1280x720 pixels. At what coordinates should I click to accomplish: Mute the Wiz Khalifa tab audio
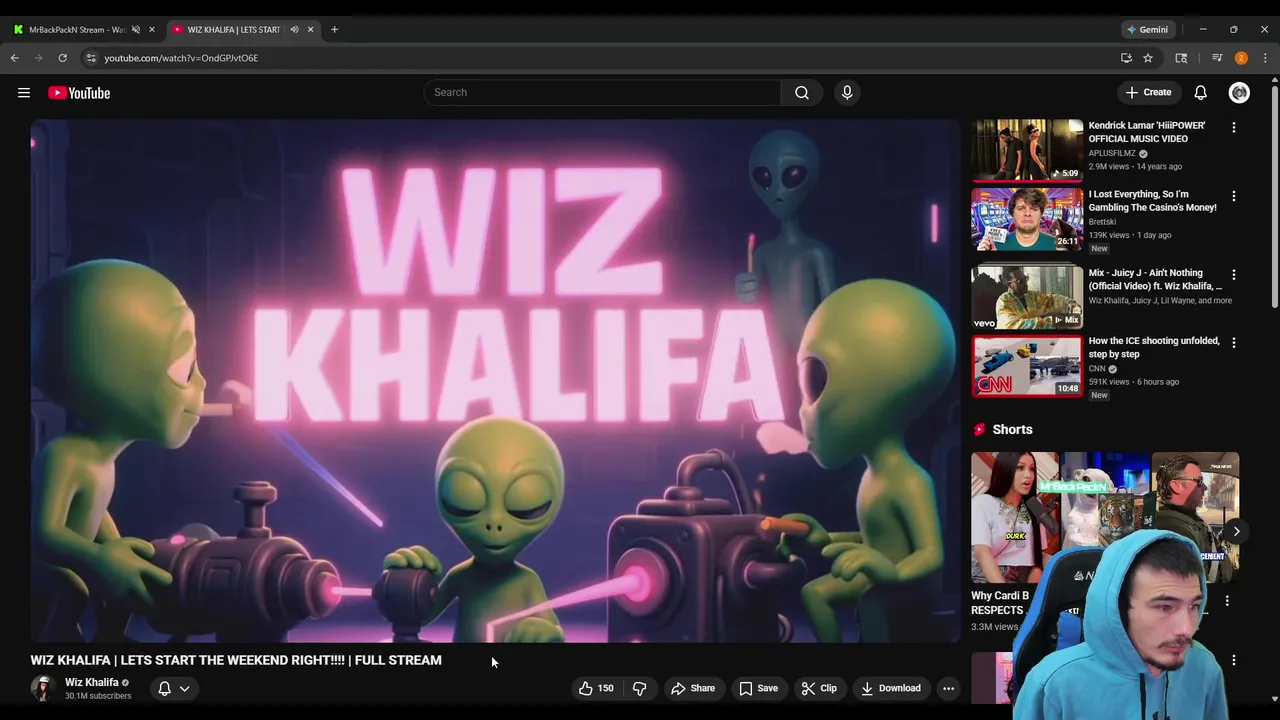[x=294, y=29]
